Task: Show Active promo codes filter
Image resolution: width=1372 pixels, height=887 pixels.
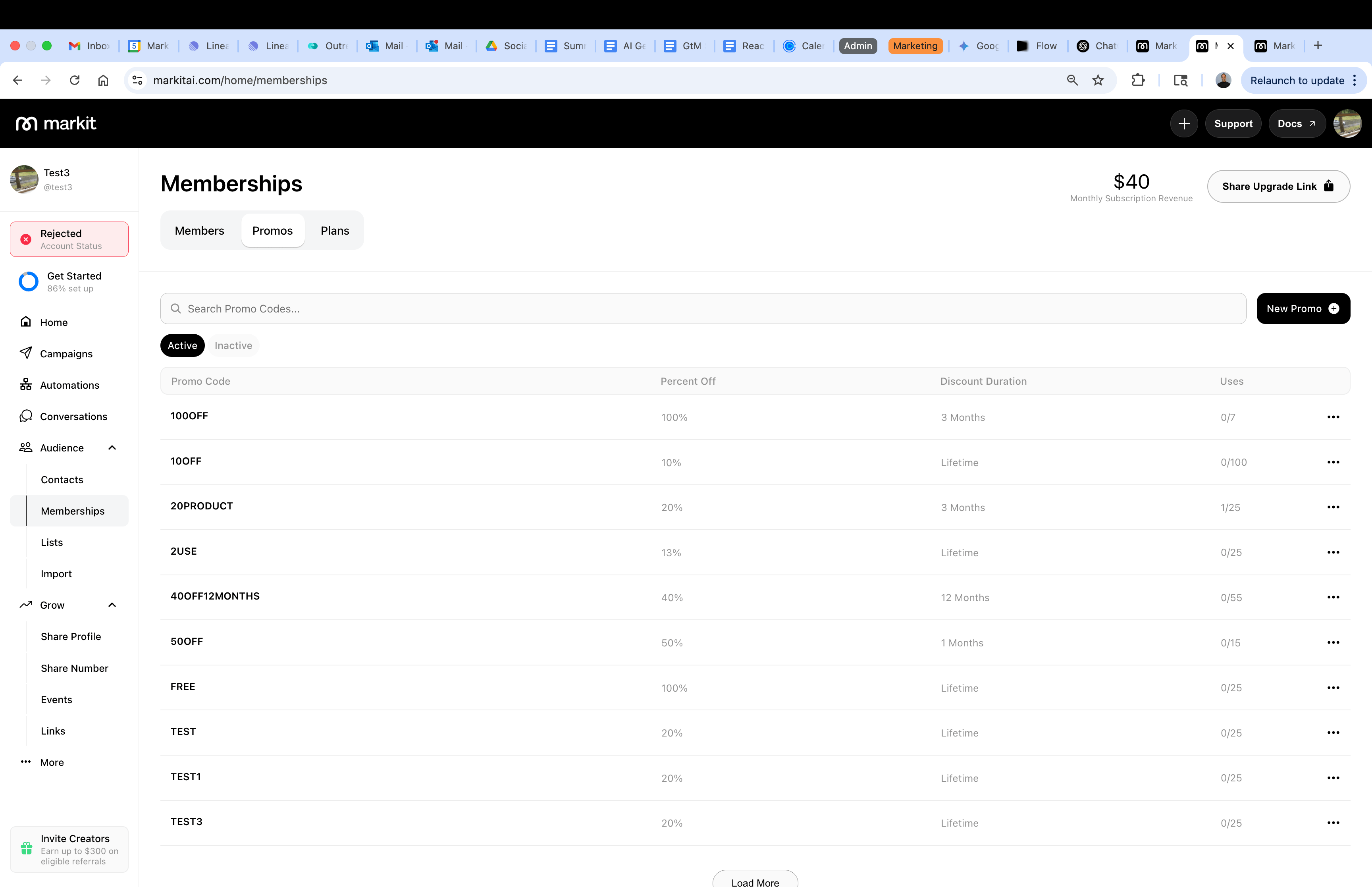Action: [182, 345]
